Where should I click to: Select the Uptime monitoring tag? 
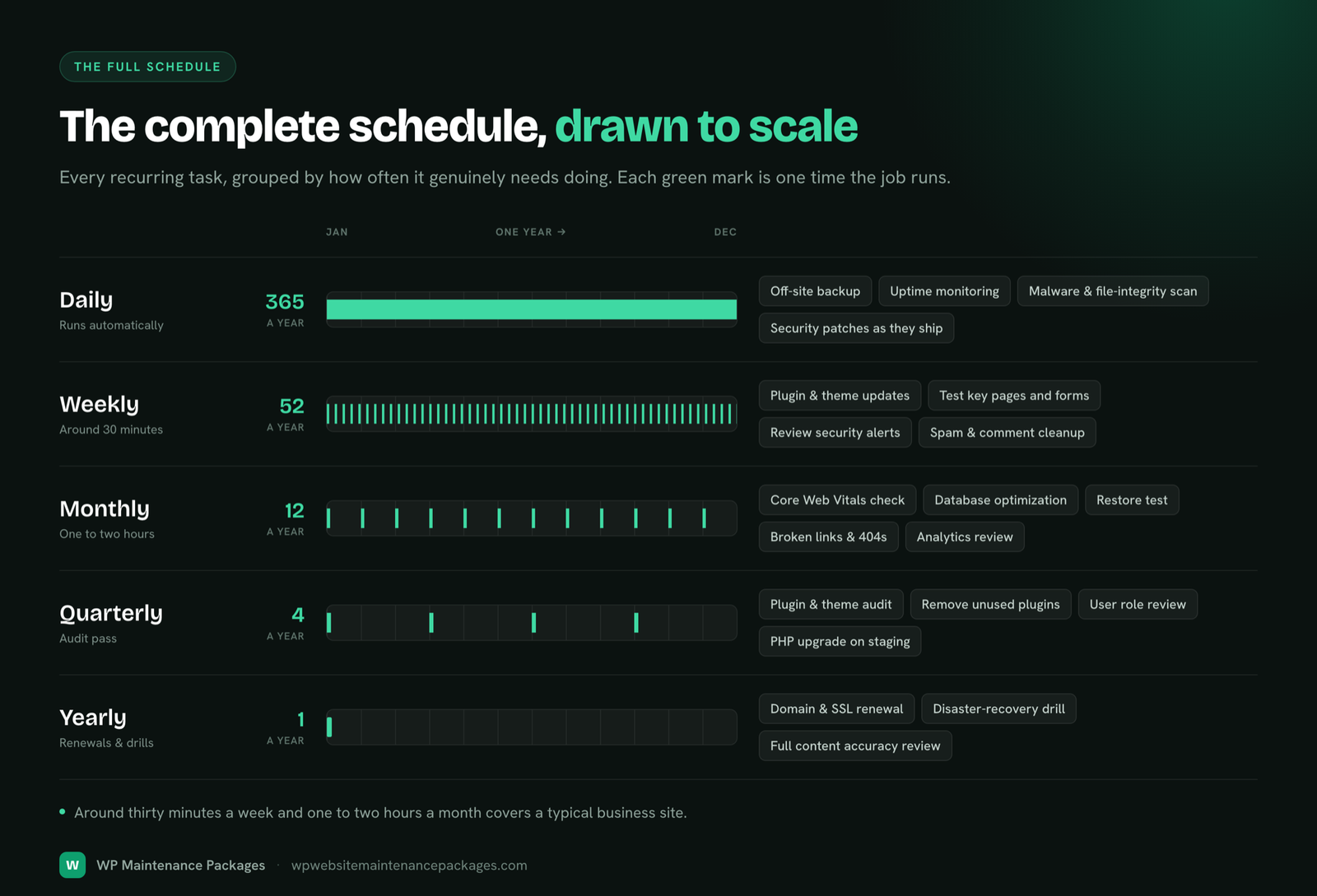pos(944,291)
